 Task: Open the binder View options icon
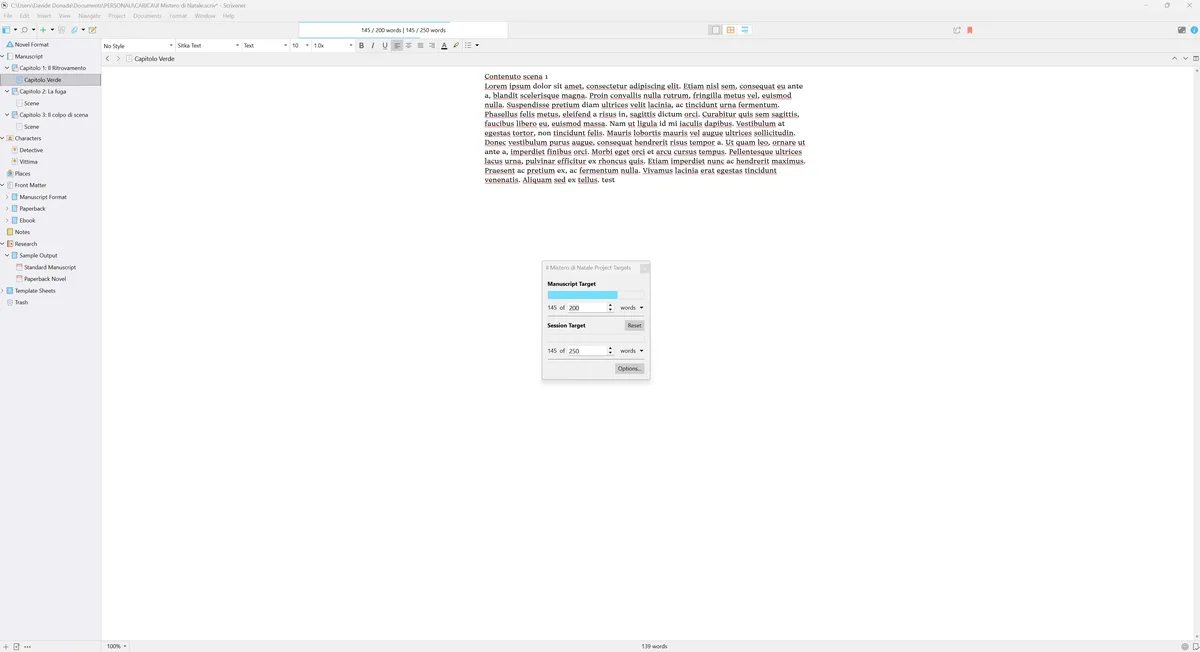6,30
